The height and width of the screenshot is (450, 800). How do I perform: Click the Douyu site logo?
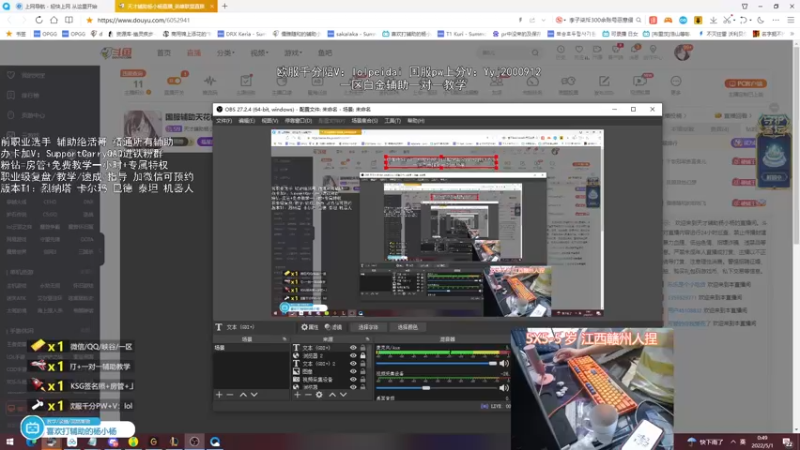pyautogui.click(x=116, y=53)
